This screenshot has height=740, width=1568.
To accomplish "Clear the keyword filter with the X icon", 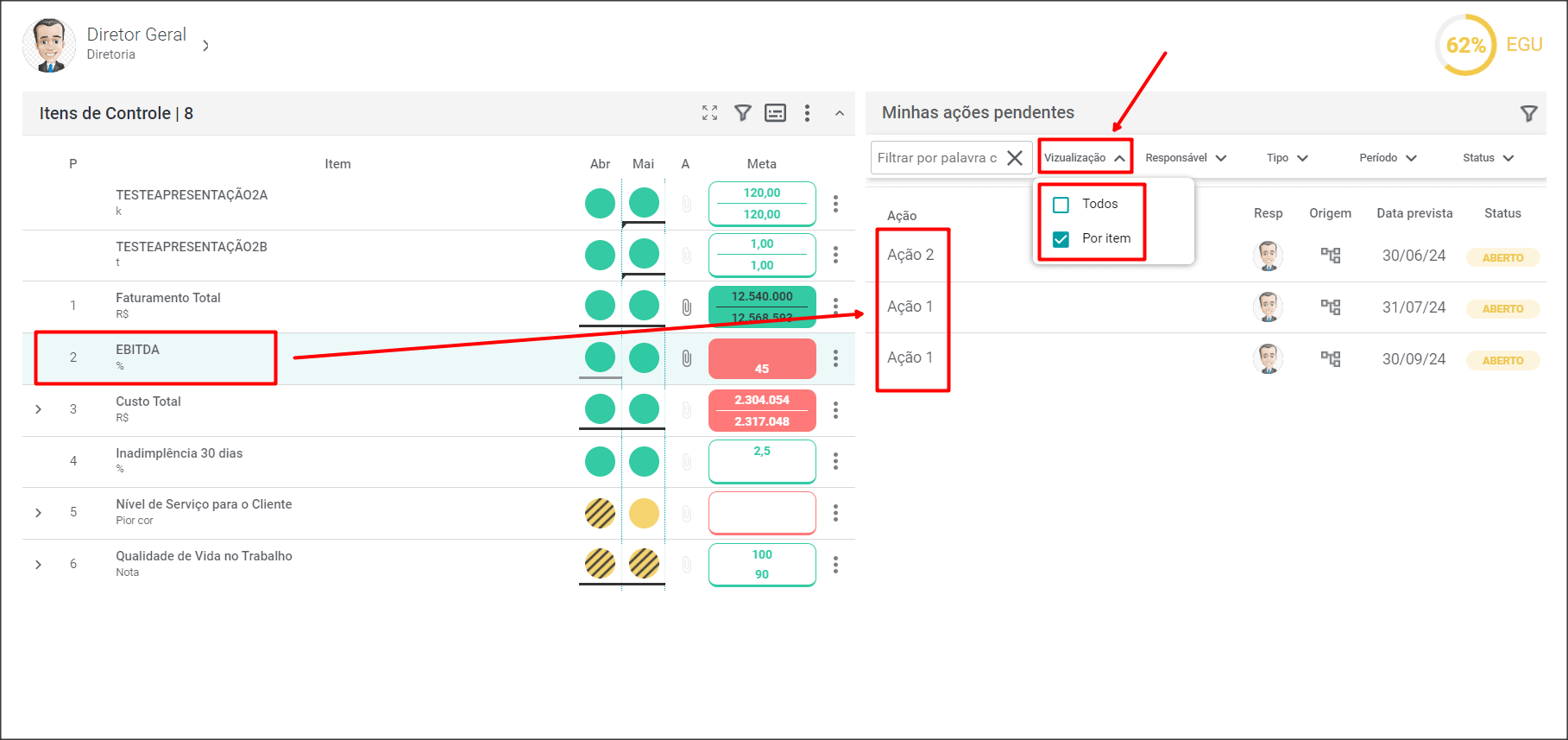I will click(x=1015, y=158).
